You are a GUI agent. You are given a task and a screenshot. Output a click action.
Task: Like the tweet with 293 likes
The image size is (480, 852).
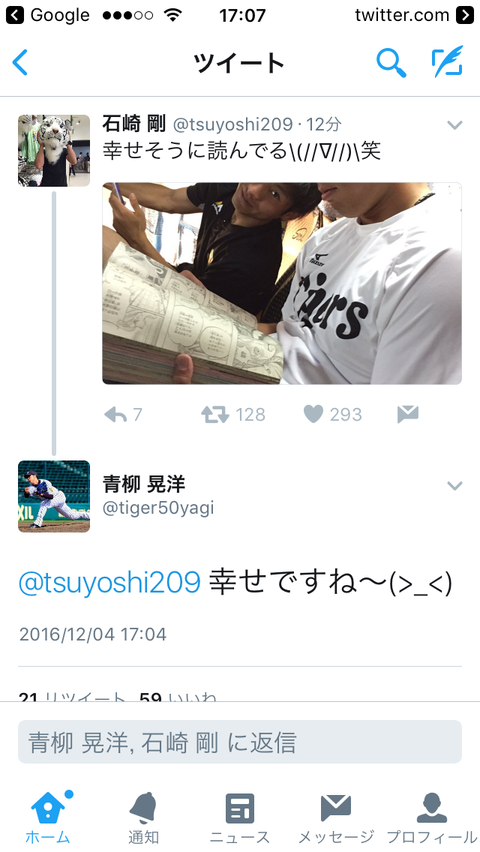tap(313, 415)
